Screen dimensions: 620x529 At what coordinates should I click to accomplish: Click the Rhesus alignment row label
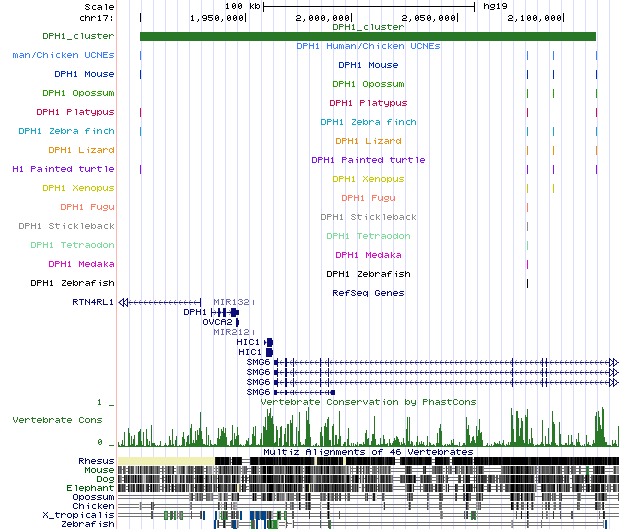click(96, 460)
